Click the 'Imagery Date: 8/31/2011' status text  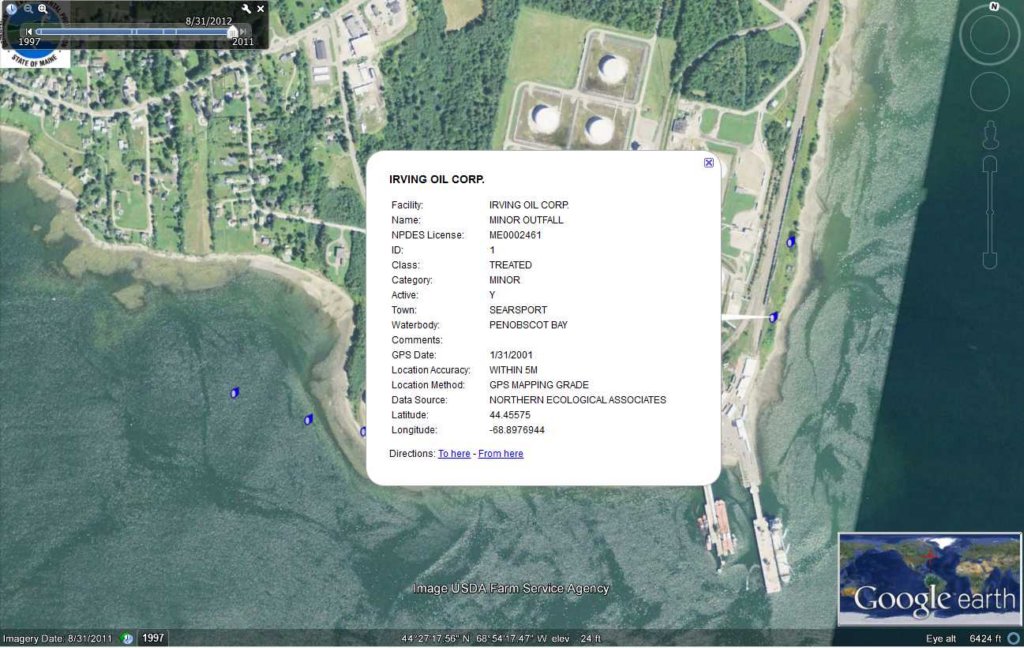57,638
